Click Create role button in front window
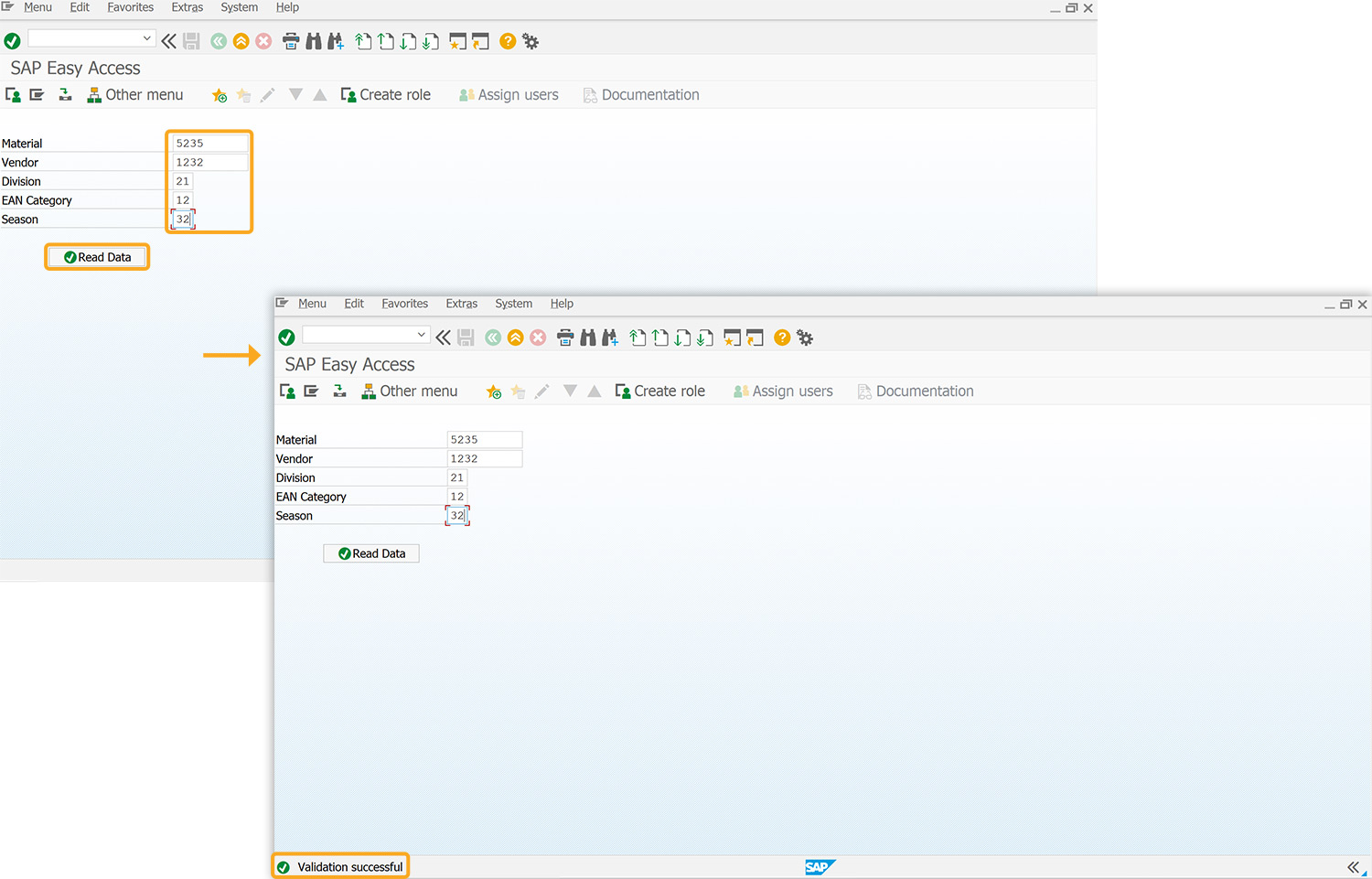Viewport: 1372px width, 879px height. click(x=660, y=391)
